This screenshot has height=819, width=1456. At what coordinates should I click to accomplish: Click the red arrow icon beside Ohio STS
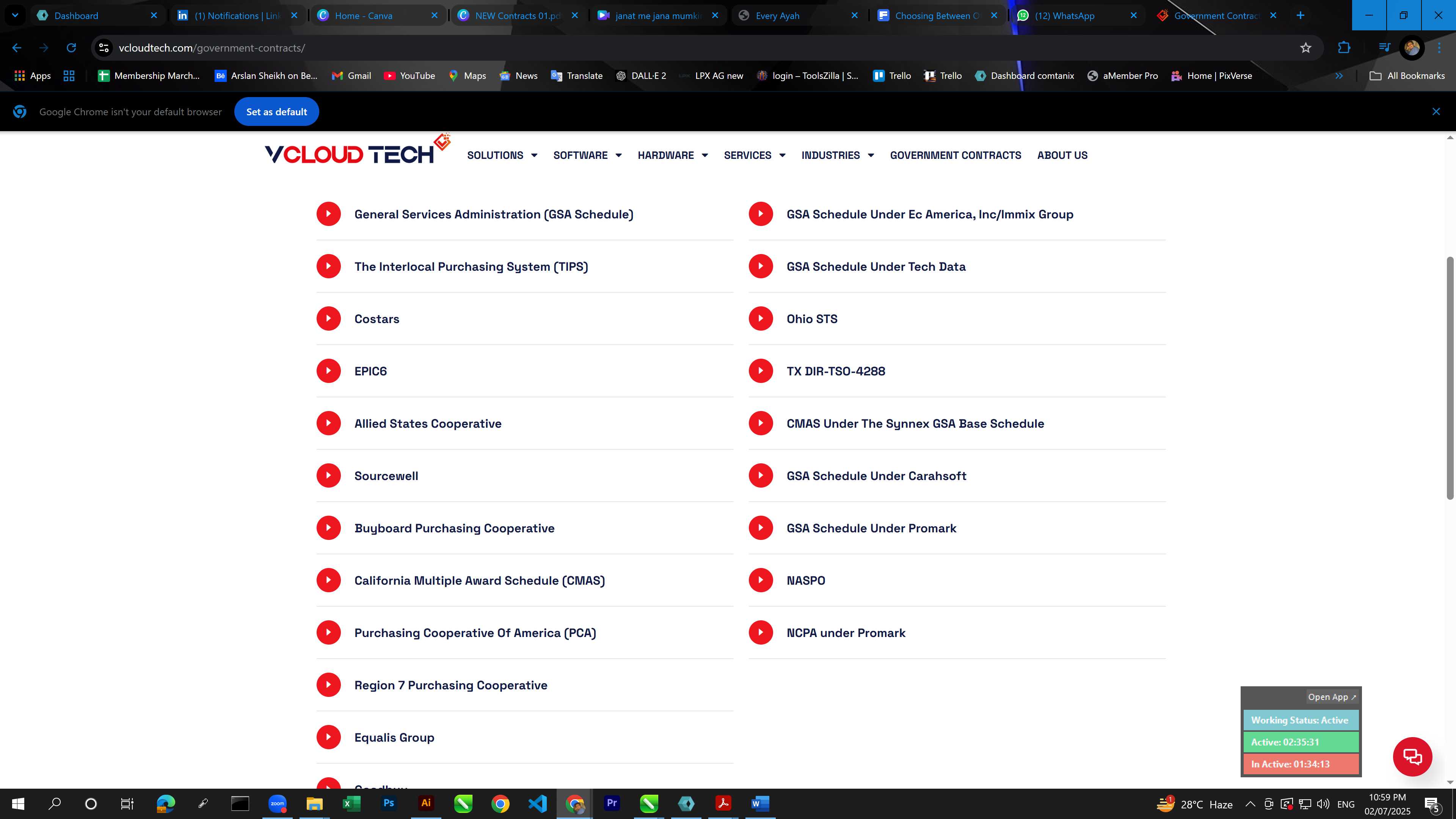[761, 319]
